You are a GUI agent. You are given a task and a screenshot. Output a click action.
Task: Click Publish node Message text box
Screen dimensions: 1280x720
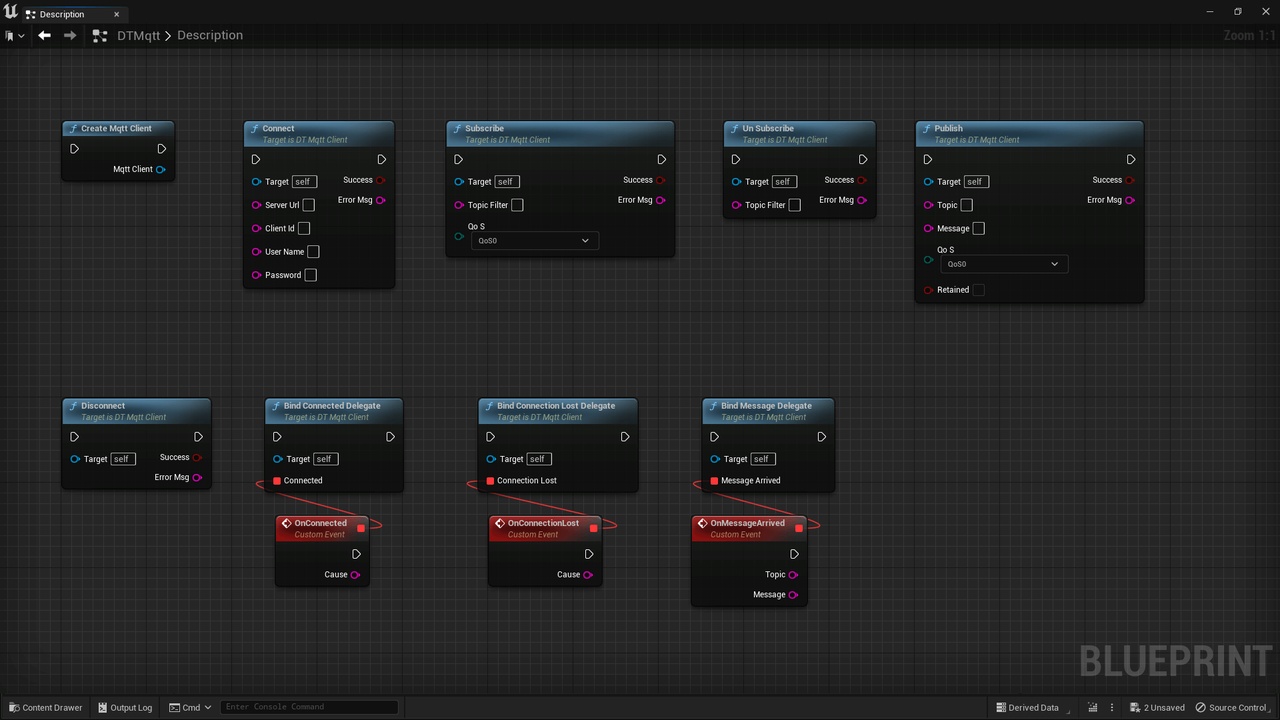tap(978, 228)
